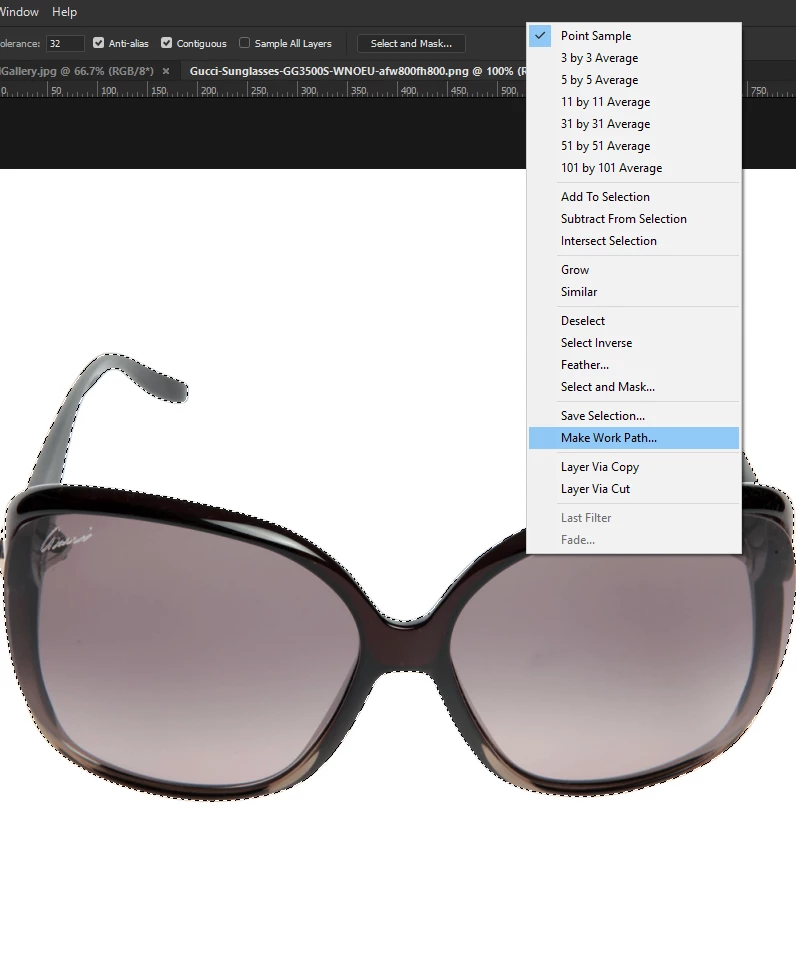Choose 11 by 11 Average sample size
796x965 pixels.
point(633,102)
